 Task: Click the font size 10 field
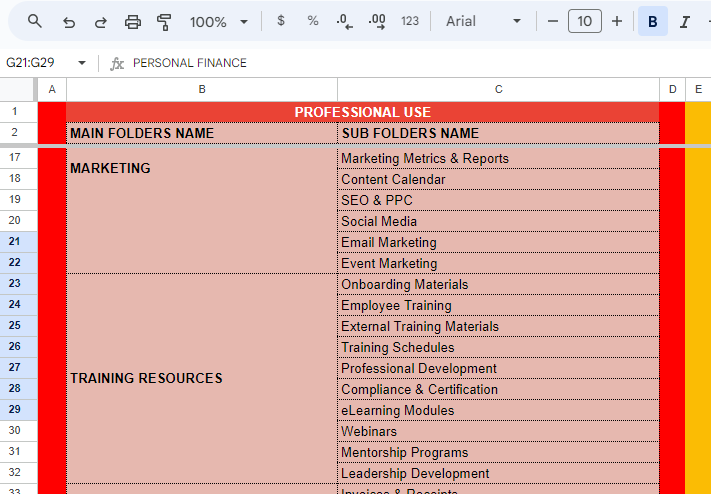(x=584, y=21)
